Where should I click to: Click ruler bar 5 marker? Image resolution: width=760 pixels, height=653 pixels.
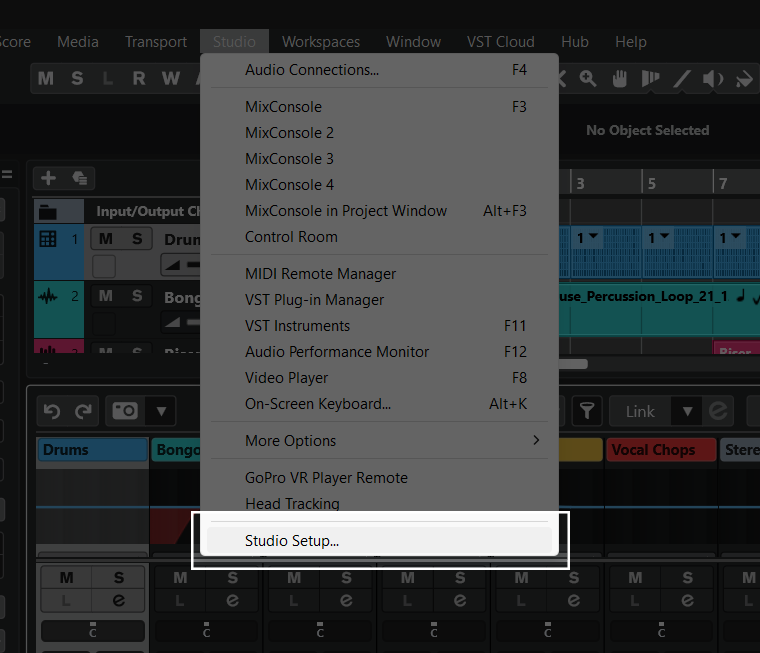652,183
